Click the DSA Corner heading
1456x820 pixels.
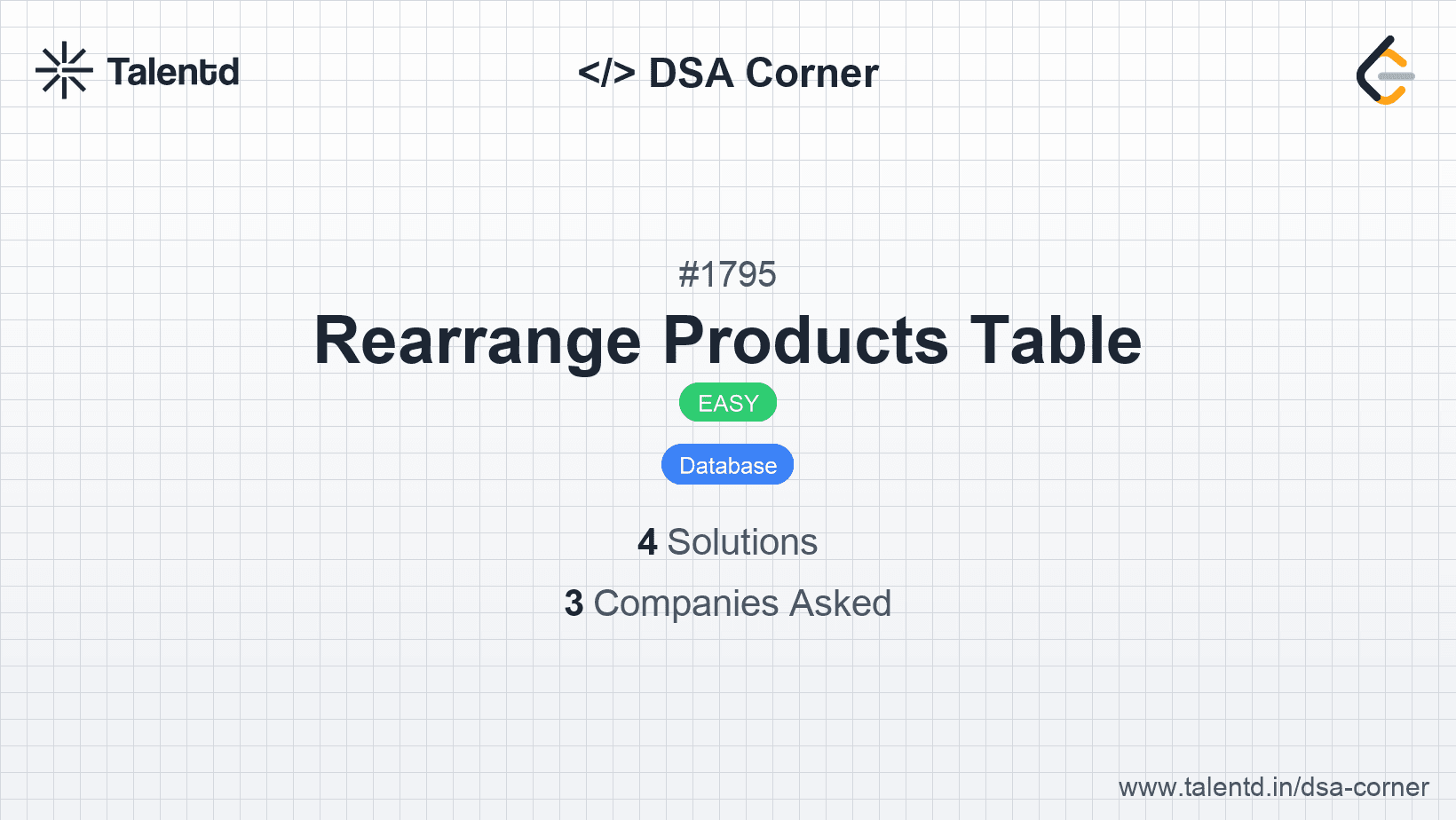tap(728, 73)
